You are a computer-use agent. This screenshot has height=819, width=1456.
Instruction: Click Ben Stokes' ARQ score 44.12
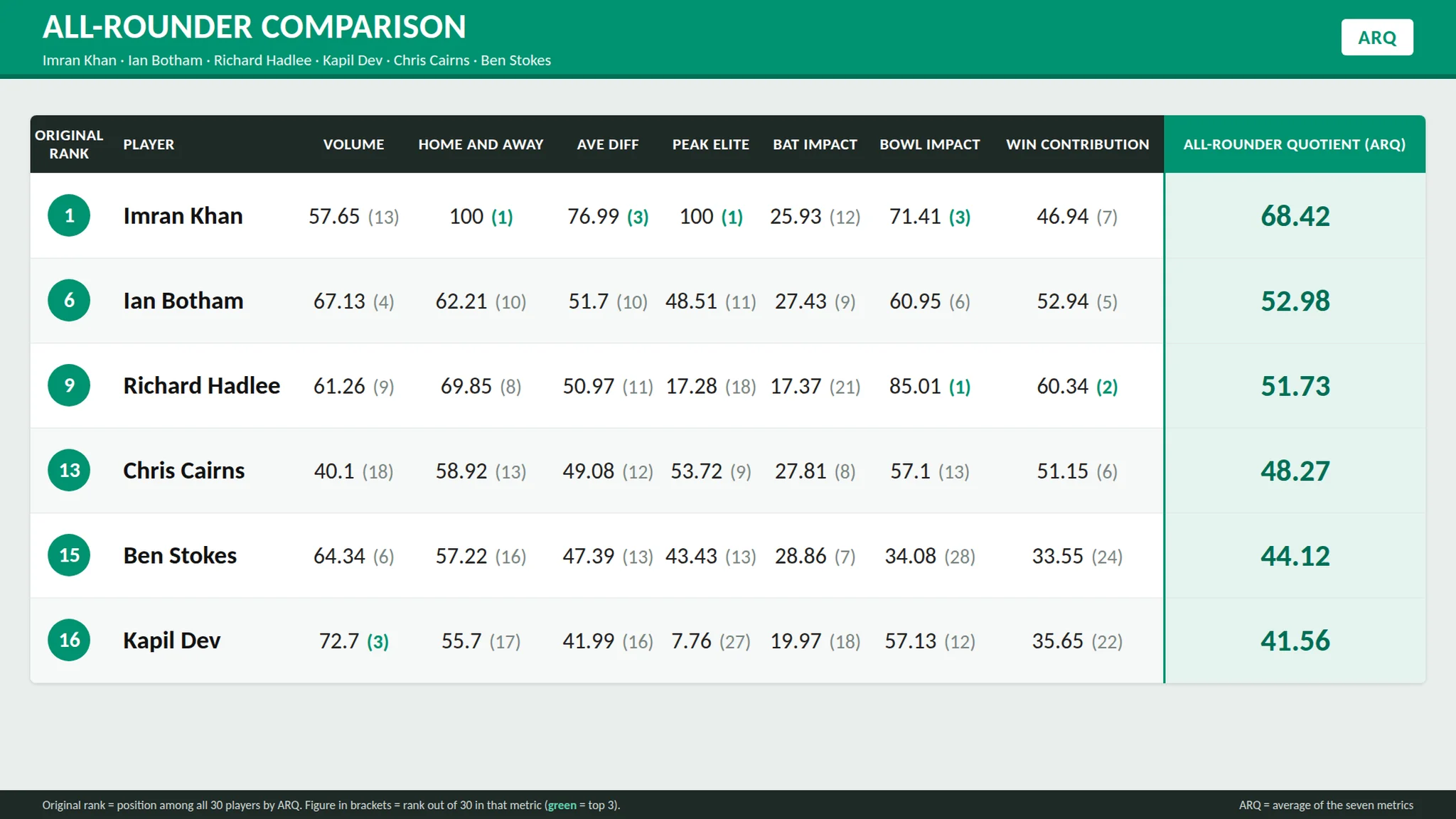coord(1295,556)
